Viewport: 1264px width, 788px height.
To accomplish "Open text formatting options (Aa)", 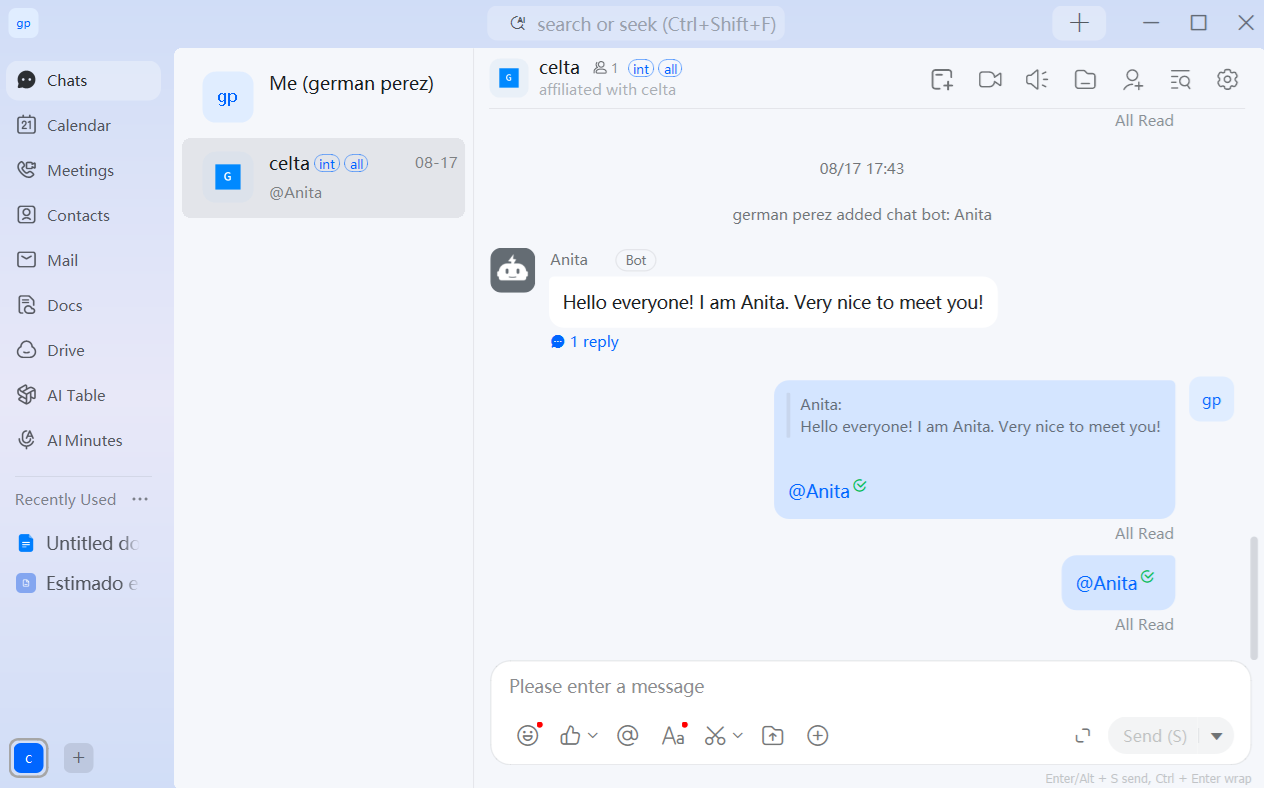I will (x=673, y=736).
